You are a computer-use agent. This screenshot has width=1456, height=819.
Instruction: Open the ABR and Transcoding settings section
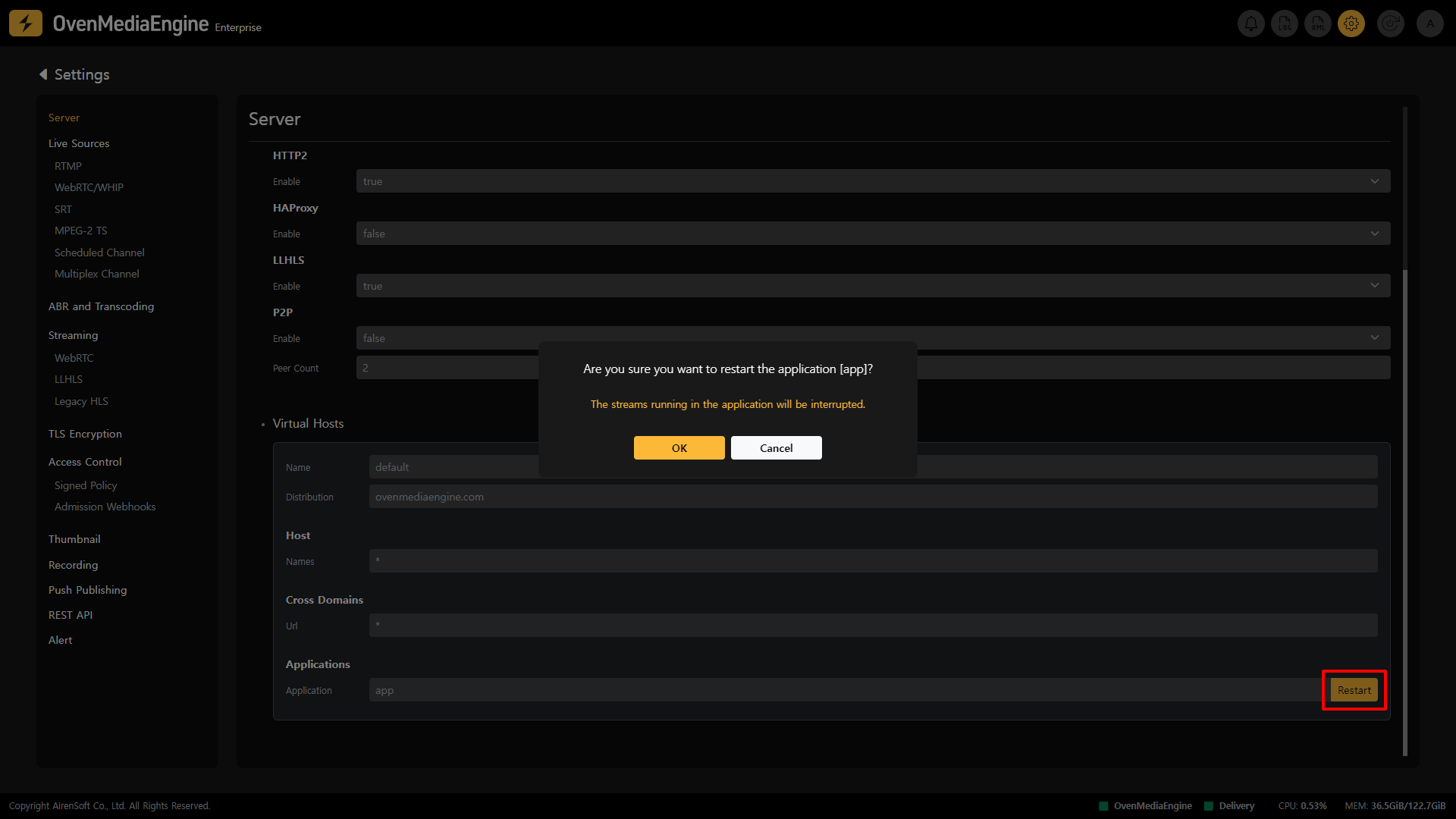tap(101, 306)
